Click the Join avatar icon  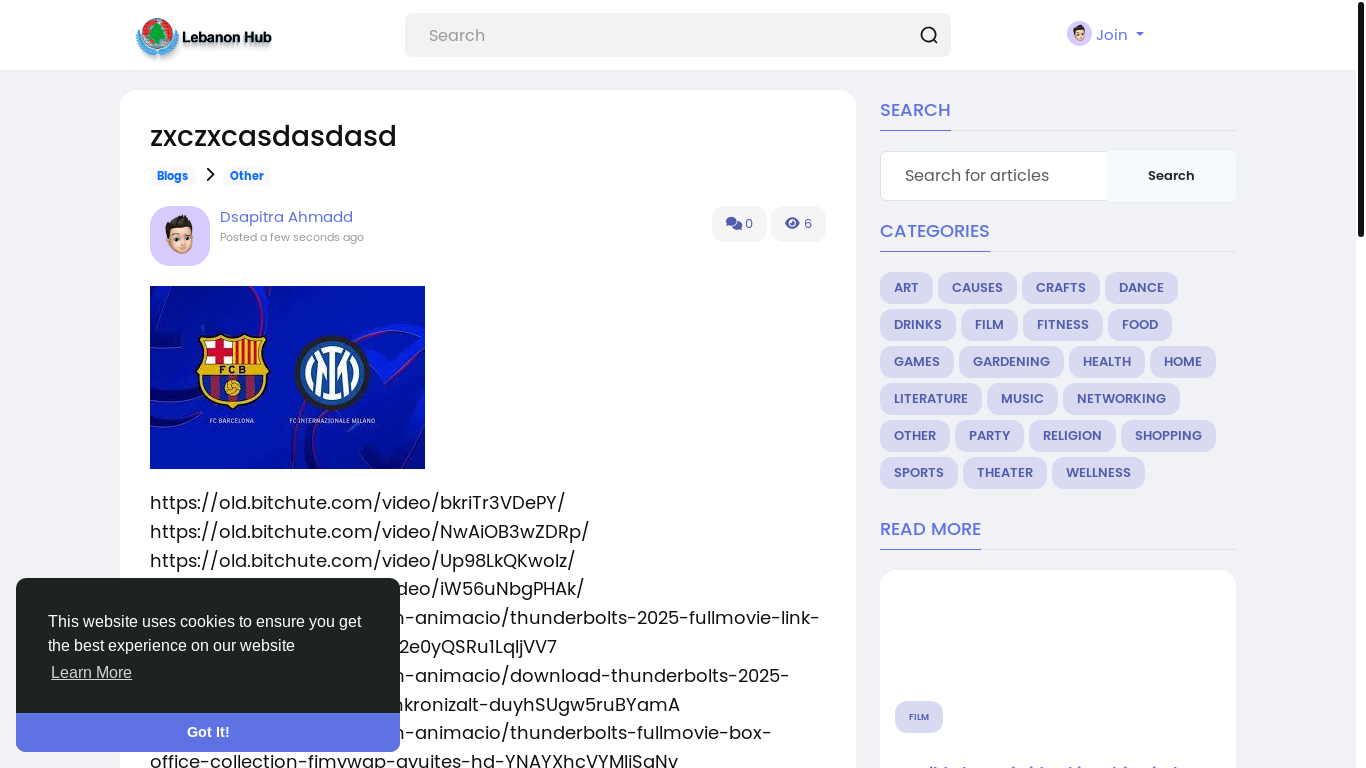click(x=1079, y=34)
